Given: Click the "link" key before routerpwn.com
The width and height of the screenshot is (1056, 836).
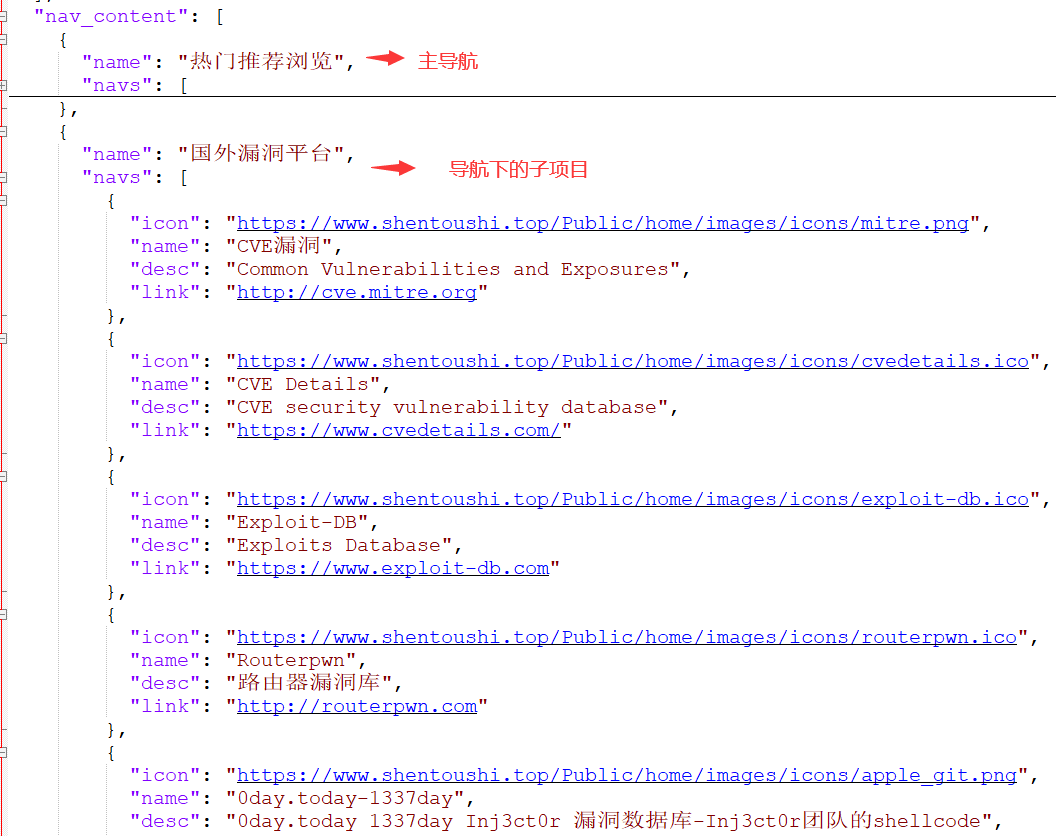Looking at the screenshot, I should (x=166, y=707).
